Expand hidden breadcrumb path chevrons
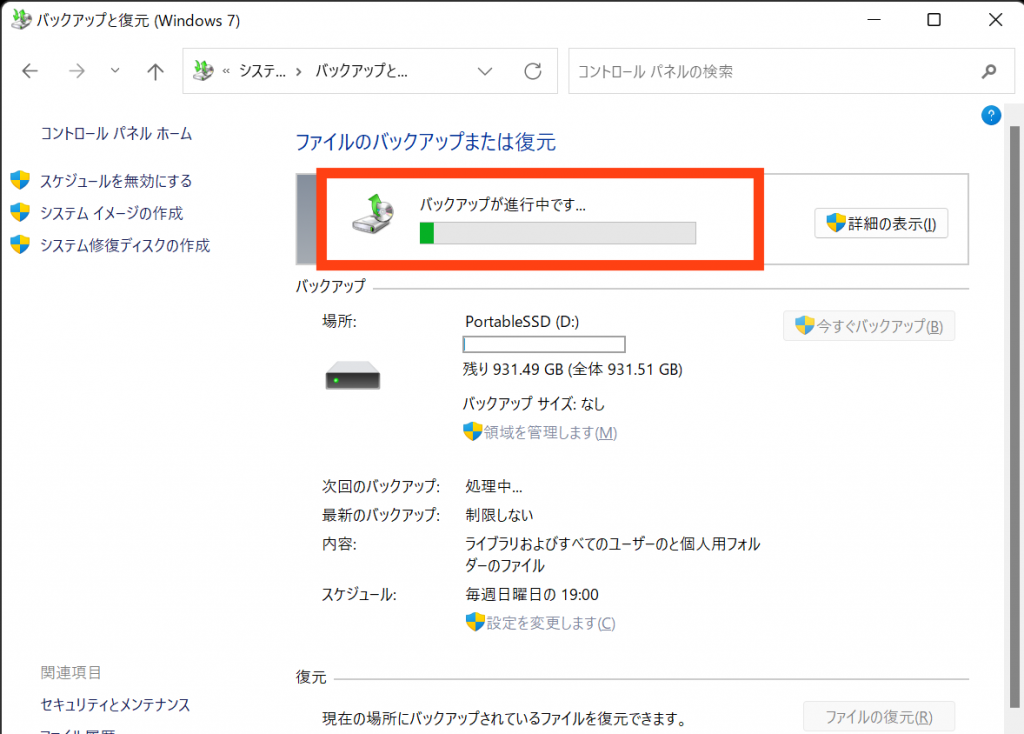1024x734 pixels. coord(227,72)
